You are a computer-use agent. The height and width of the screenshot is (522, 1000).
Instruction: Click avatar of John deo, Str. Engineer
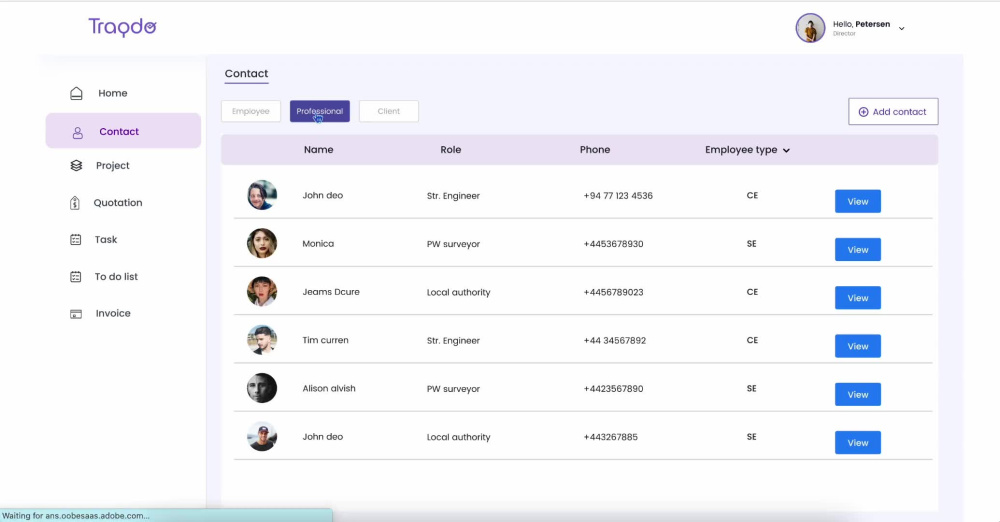(x=262, y=195)
